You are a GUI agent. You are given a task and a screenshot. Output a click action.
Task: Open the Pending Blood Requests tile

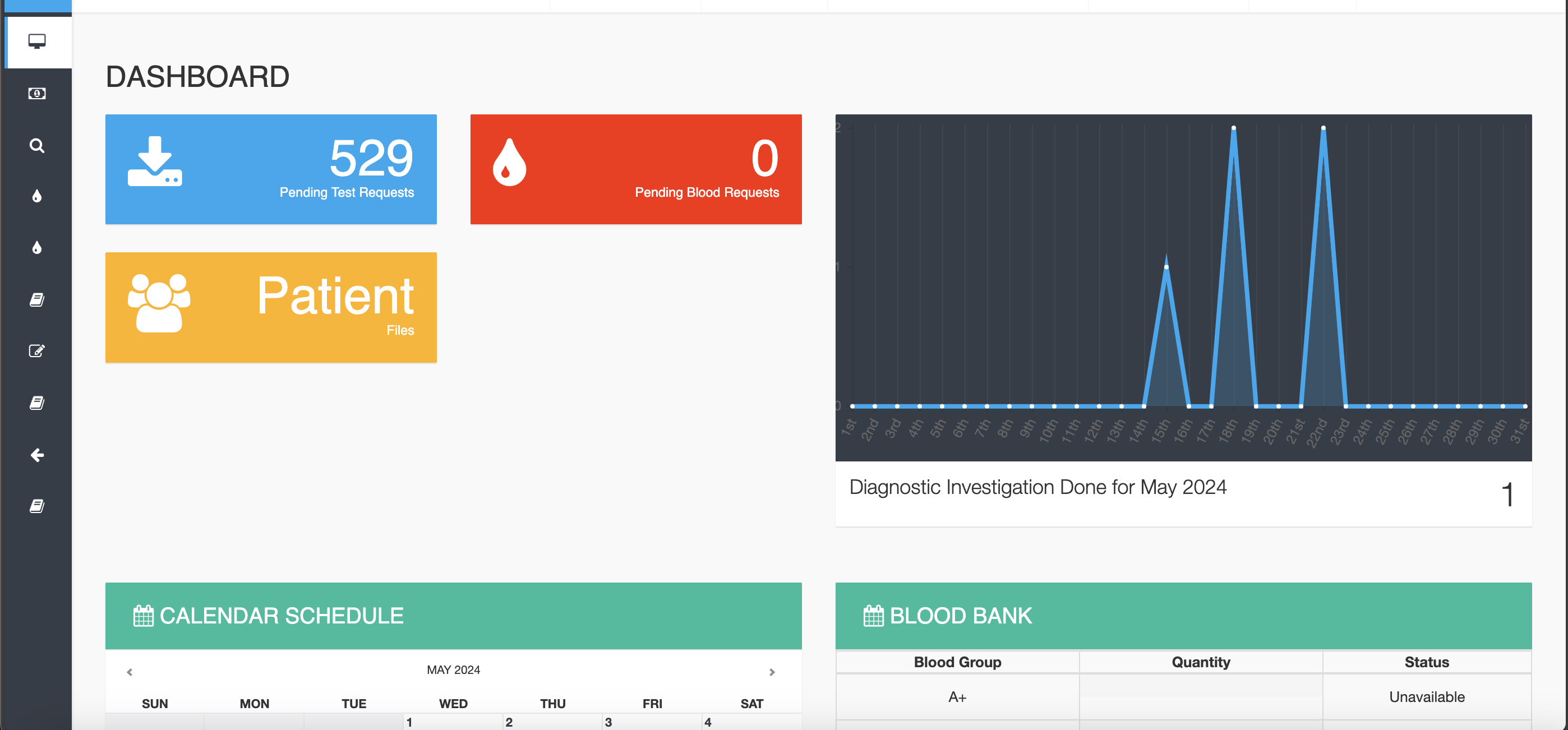pos(635,169)
